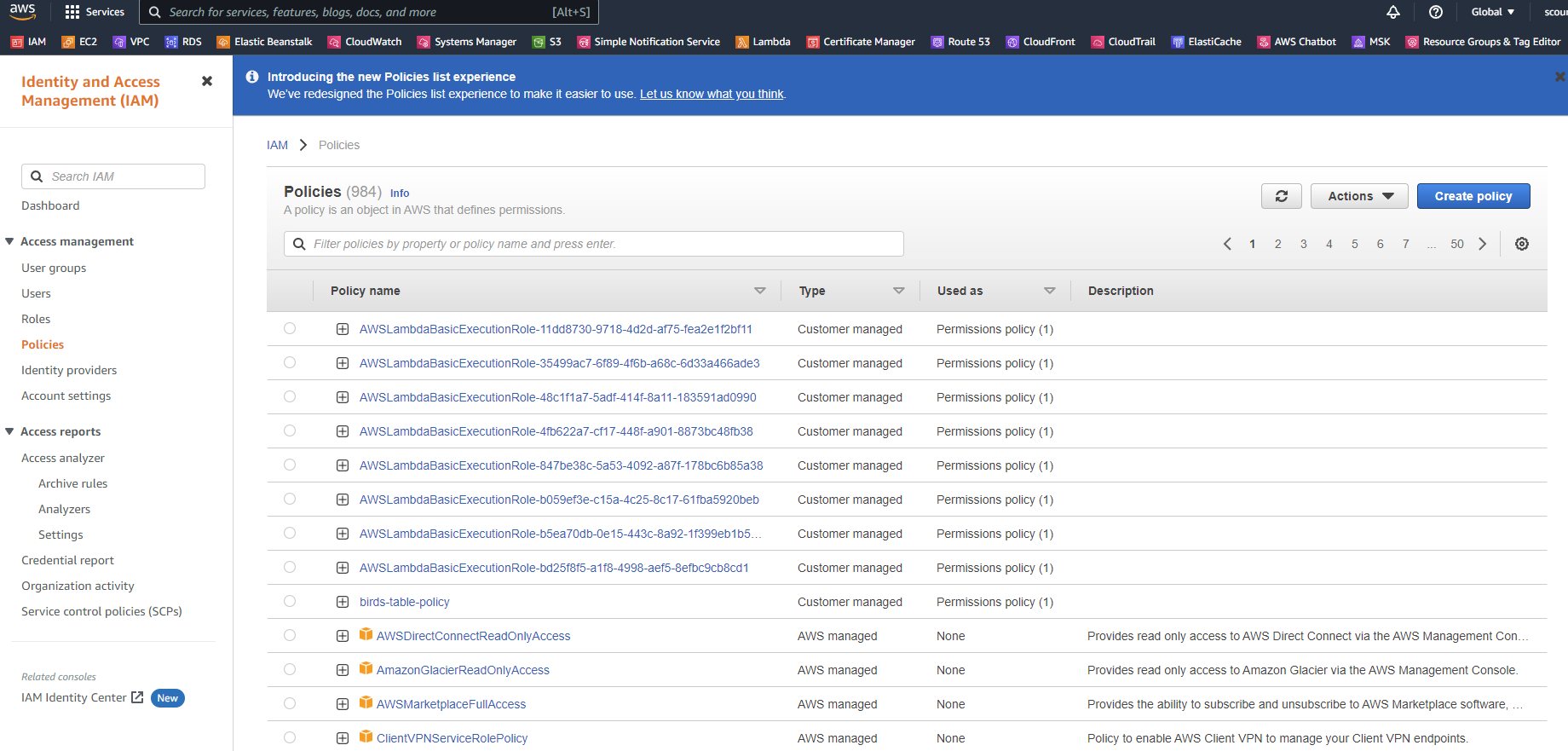Open the Actions dropdown
Screen dimensions: 1568x751
tap(1359, 196)
